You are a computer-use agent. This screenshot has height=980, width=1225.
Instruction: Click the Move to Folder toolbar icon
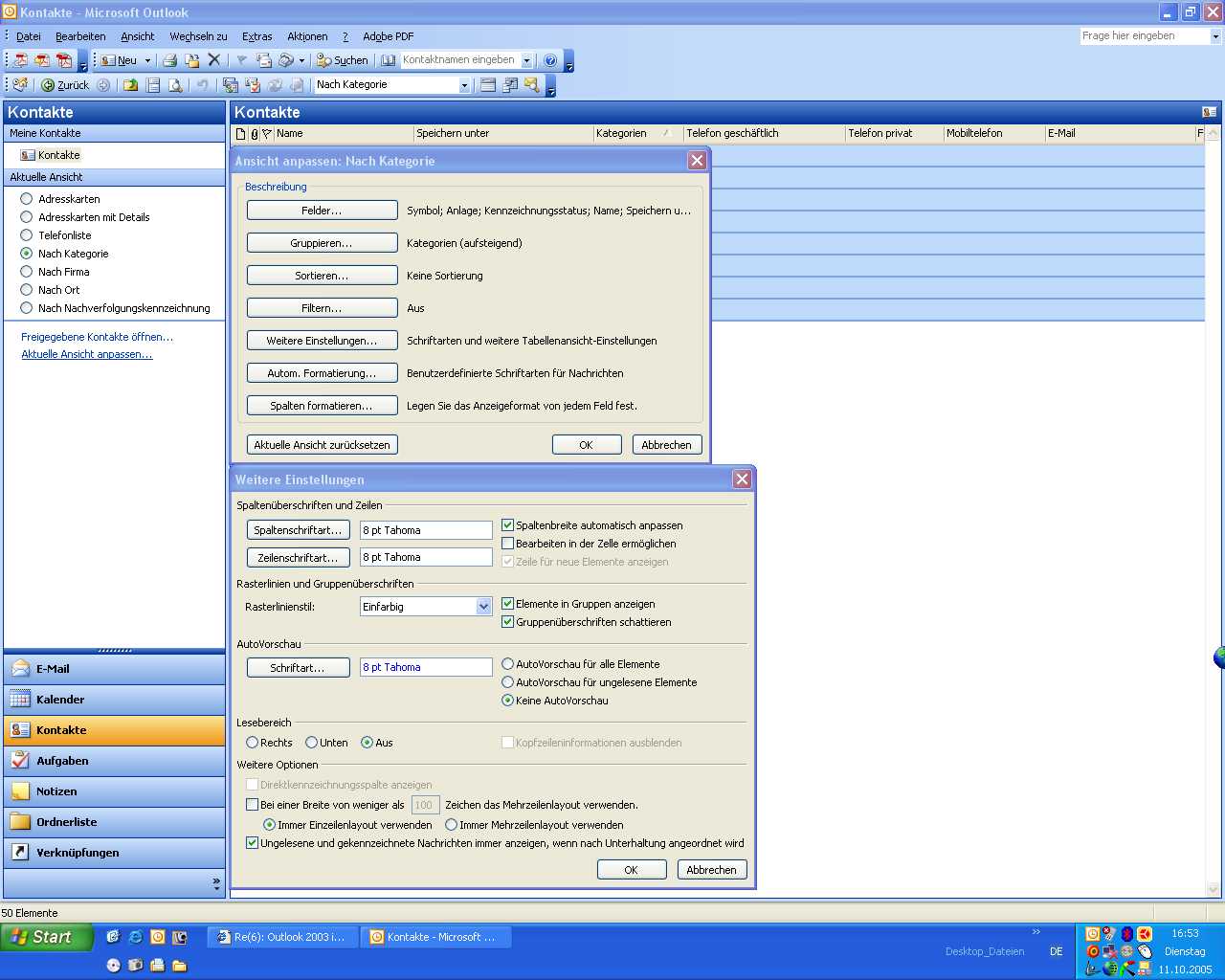[x=192, y=60]
